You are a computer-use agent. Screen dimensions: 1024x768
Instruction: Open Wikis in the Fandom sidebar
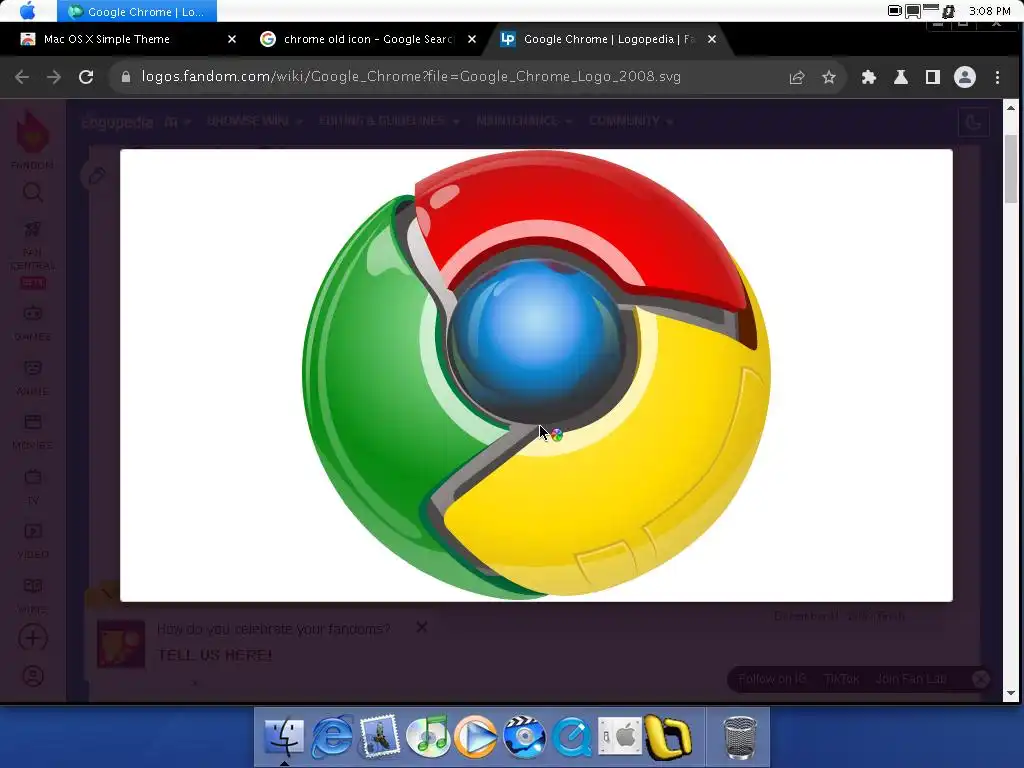coord(33,596)
